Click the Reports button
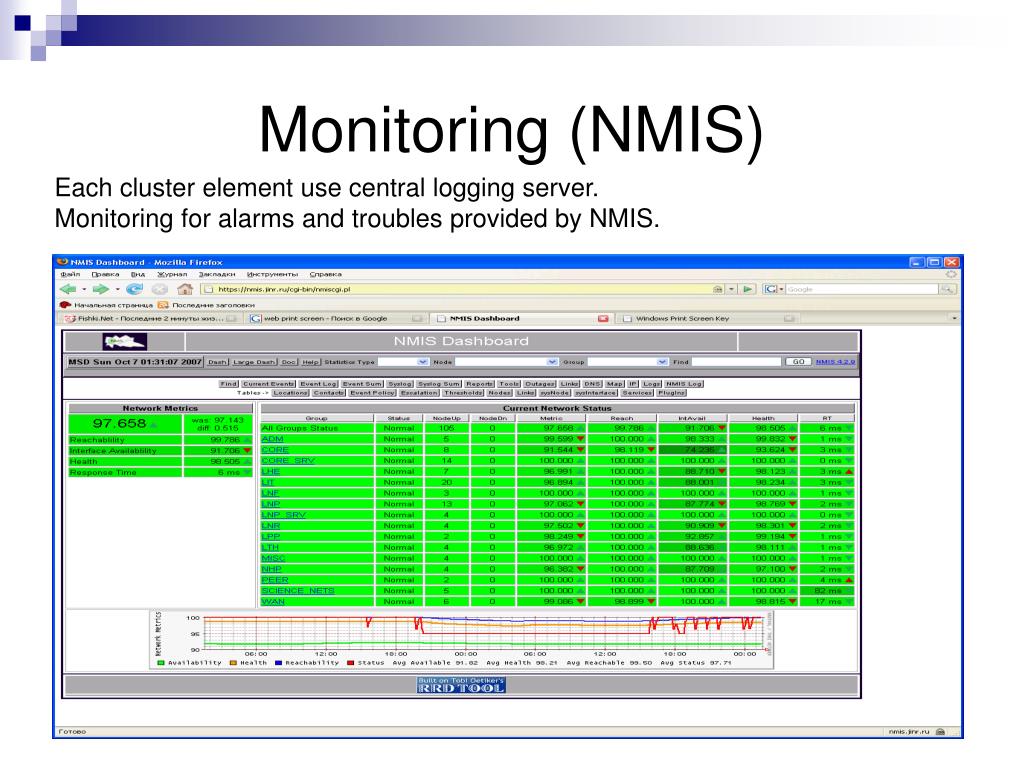The width and height of the screenshot is (1024, 768). (479, 384)
